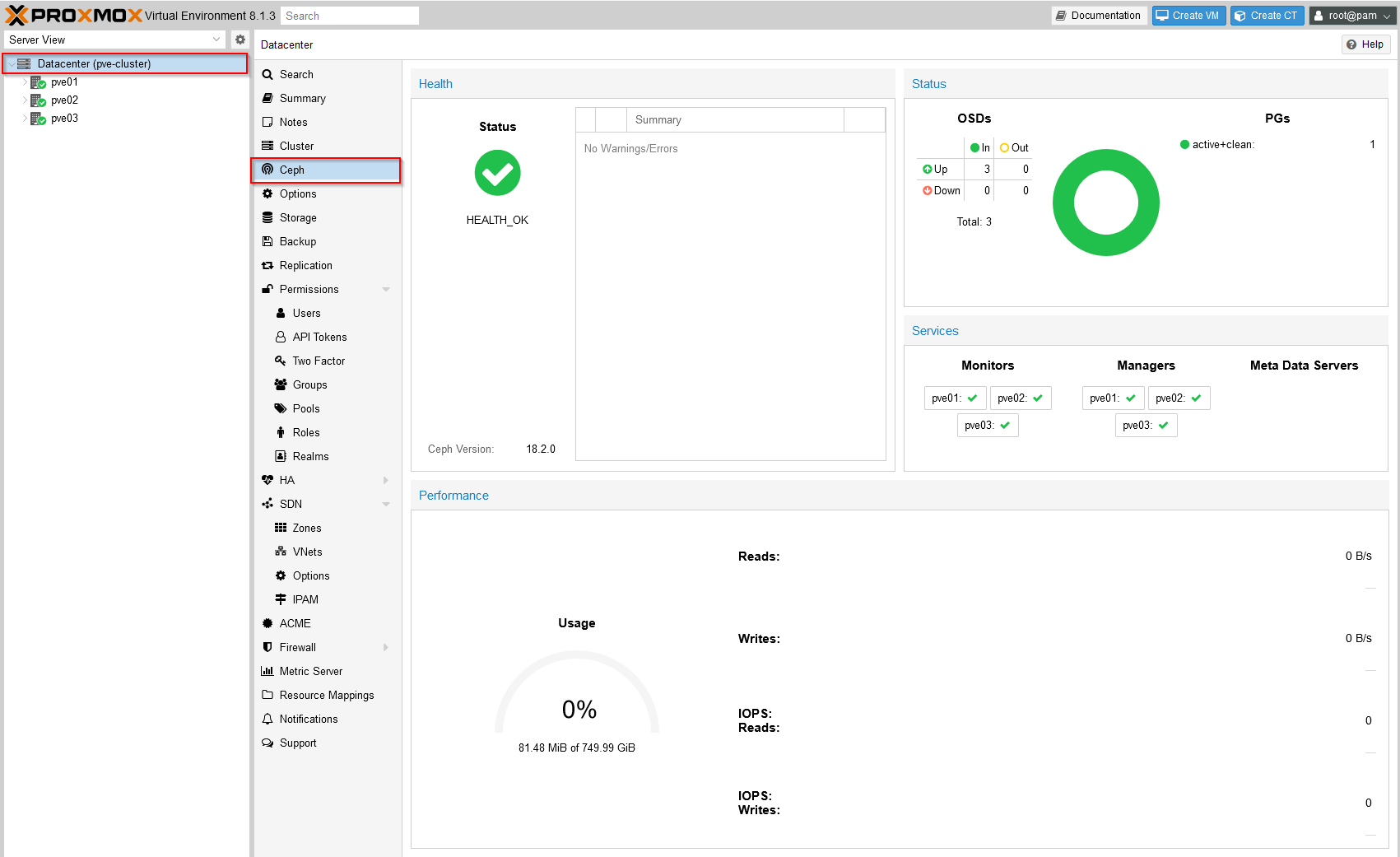The width and height of the screenshot is (1400, 857).
Task: Click the Notifications bell icon
Action: [267, 719]
